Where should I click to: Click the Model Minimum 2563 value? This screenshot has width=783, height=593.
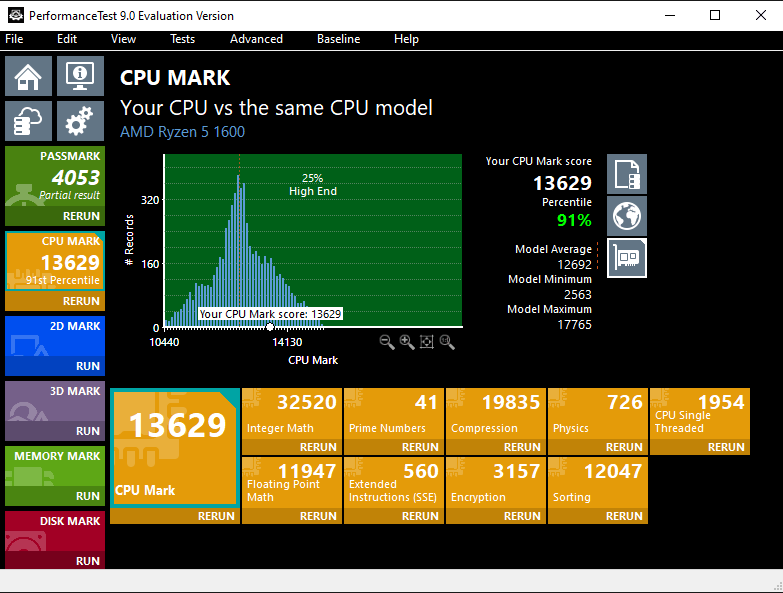coord(578,295)
